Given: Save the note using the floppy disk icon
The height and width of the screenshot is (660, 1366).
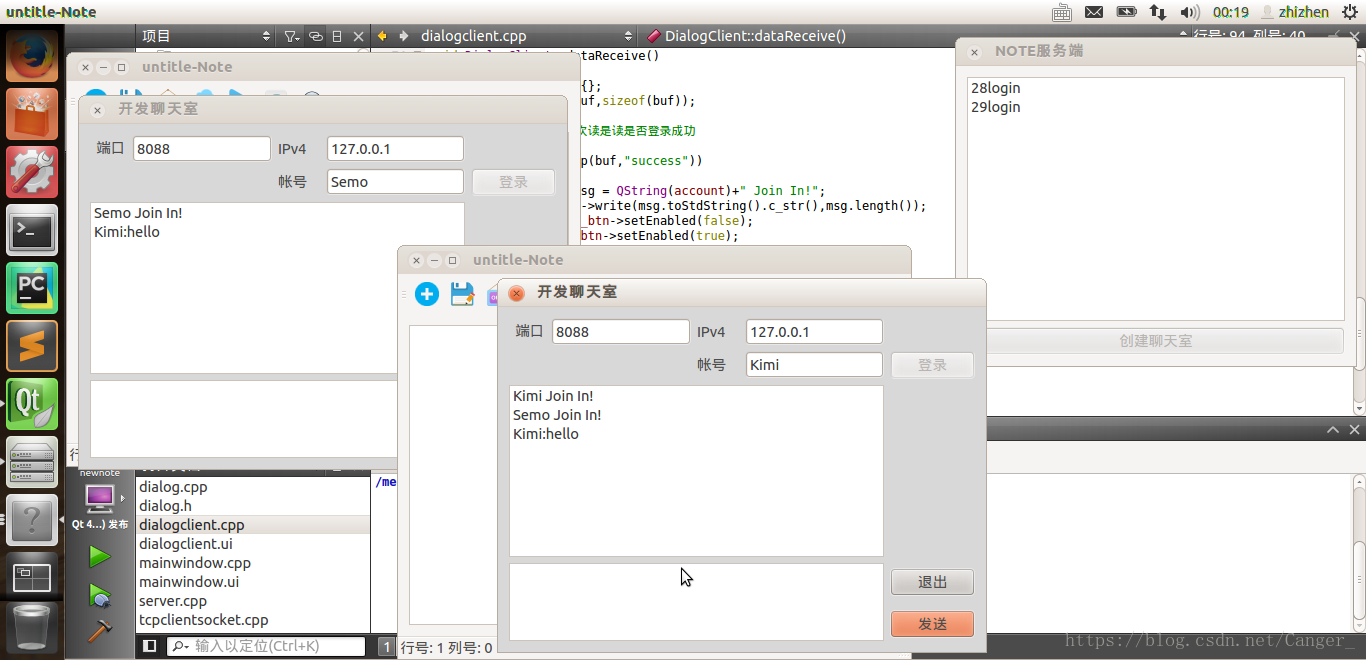Looking at the screenshot, I should 462,294.
